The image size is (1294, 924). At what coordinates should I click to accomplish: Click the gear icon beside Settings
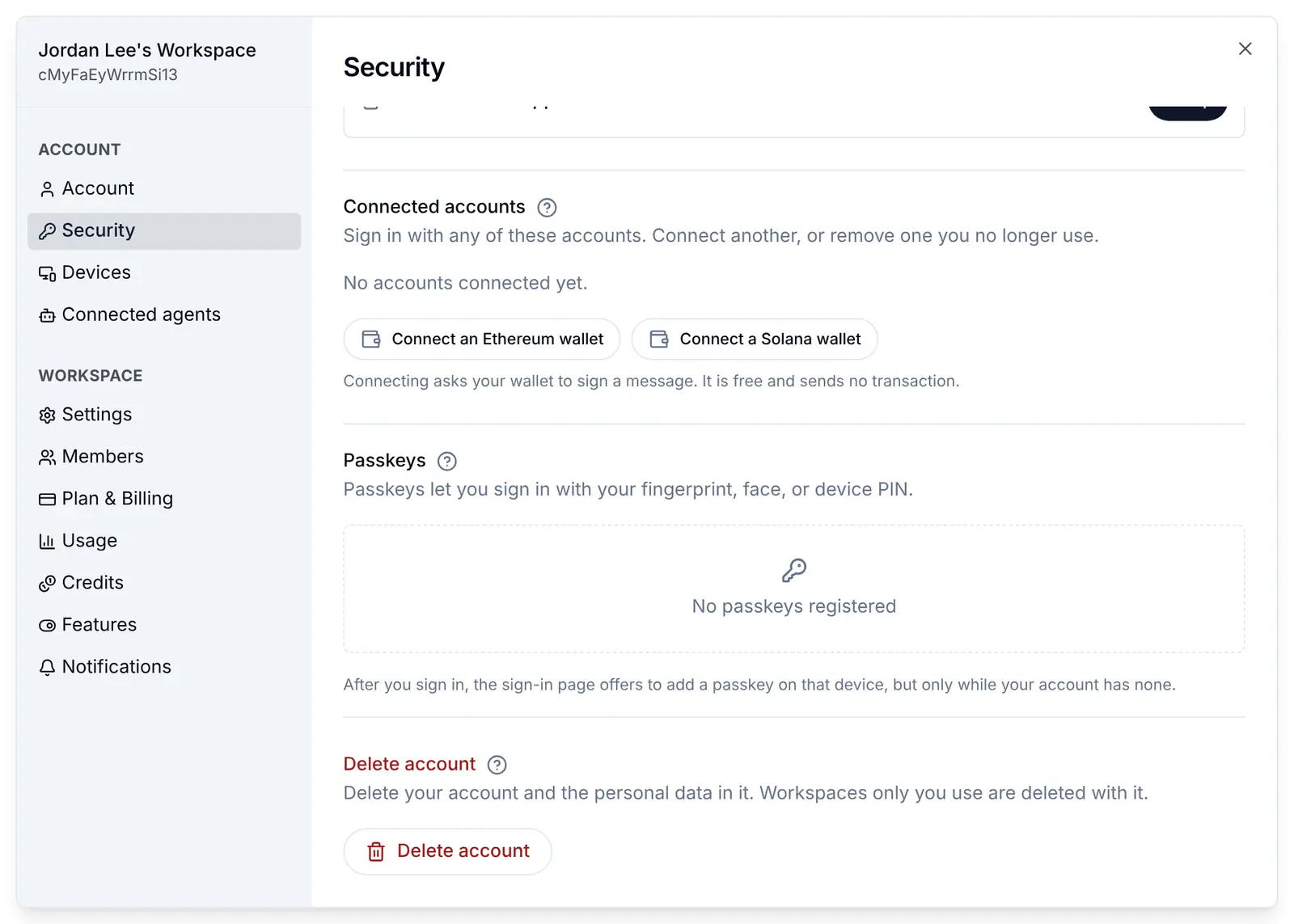(x=48, y=416)
